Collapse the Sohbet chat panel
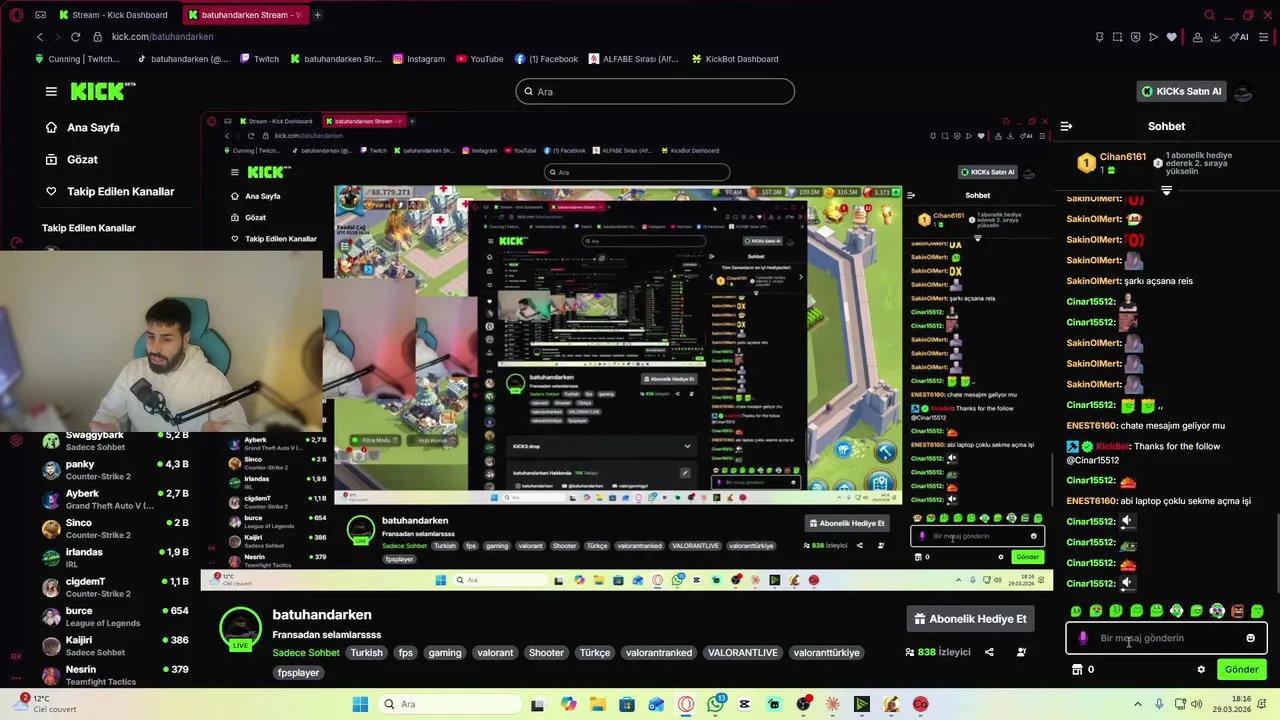Viewport: 1280px width, 720px height. (x=1066, y=127)
